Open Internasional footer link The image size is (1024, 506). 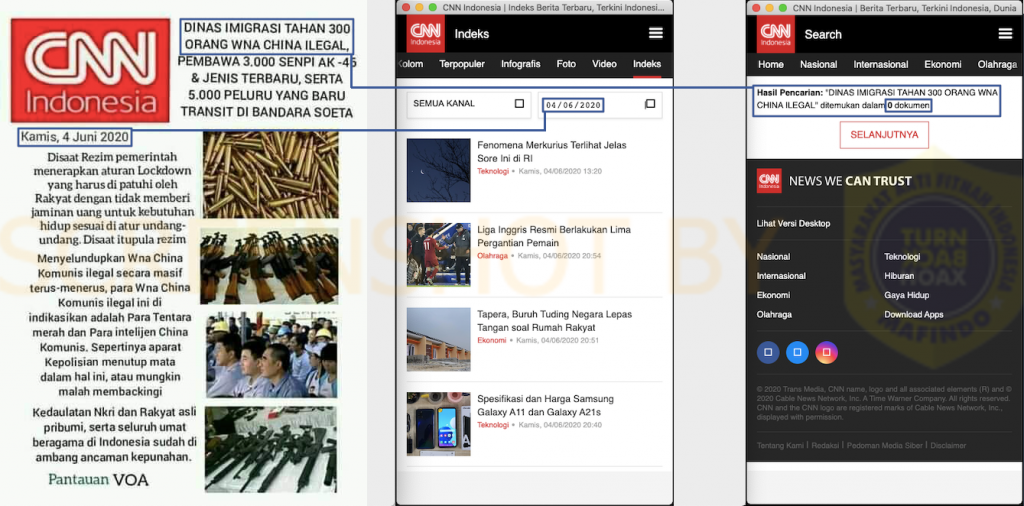(781, 276)
